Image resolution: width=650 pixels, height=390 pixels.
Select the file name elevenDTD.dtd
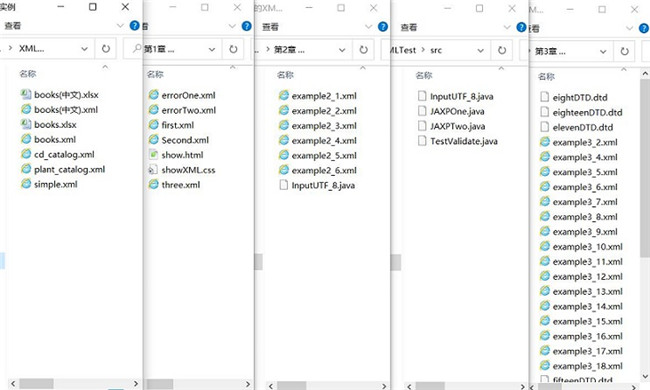[583, 127]
